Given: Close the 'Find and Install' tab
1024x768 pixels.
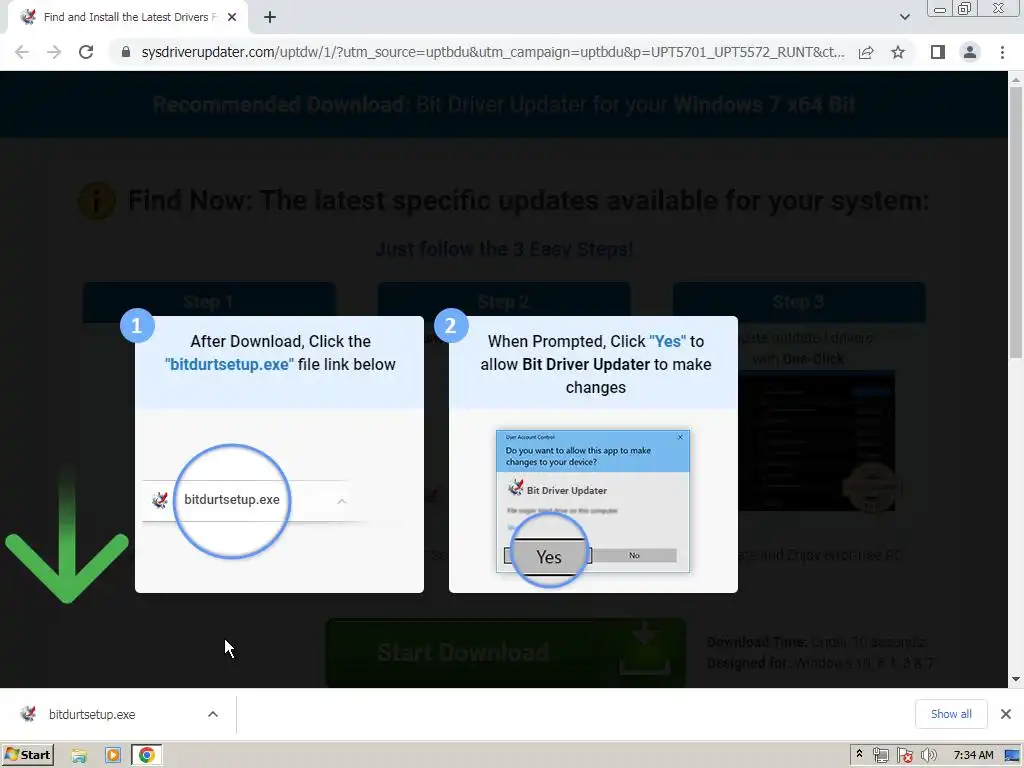Looking at the screenshot, I should [232, 18].
